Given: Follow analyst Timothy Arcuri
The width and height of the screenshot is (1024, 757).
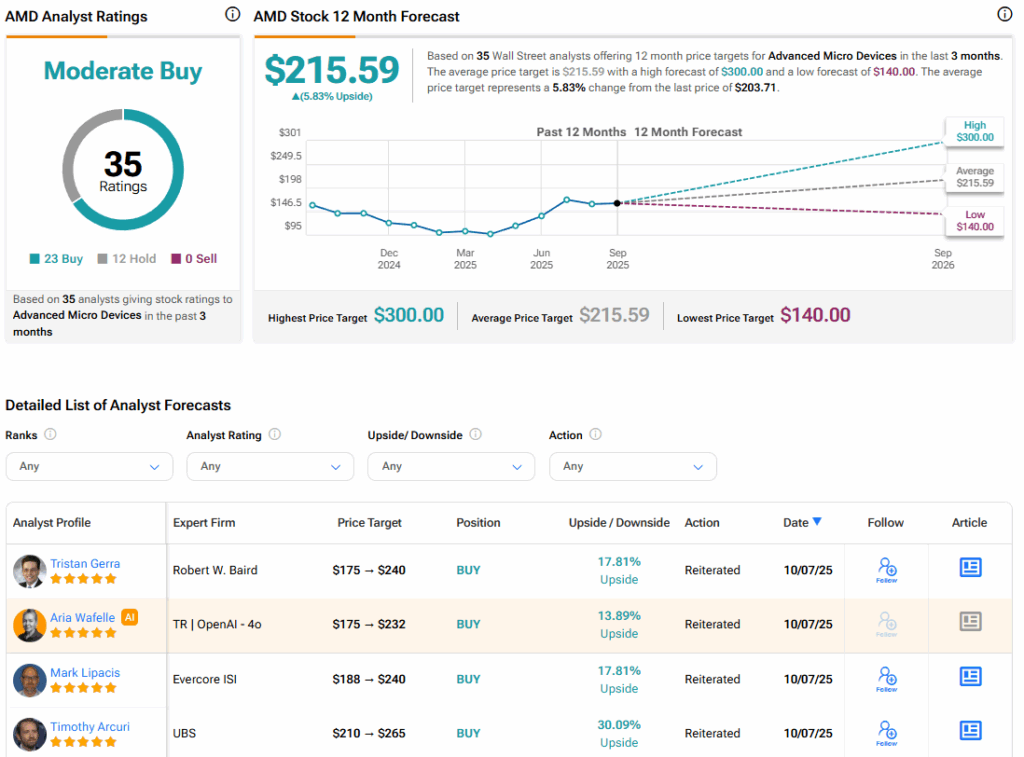Looking at the screenshot, I should click(x=886, y=732).
